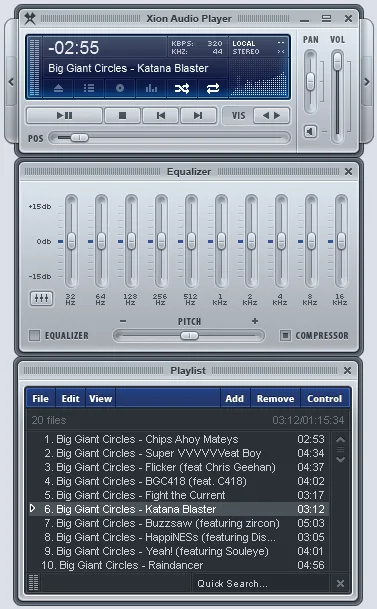Toggle repeat mode
This screenshot has width=377, height=609.
[x=213, y=89]
